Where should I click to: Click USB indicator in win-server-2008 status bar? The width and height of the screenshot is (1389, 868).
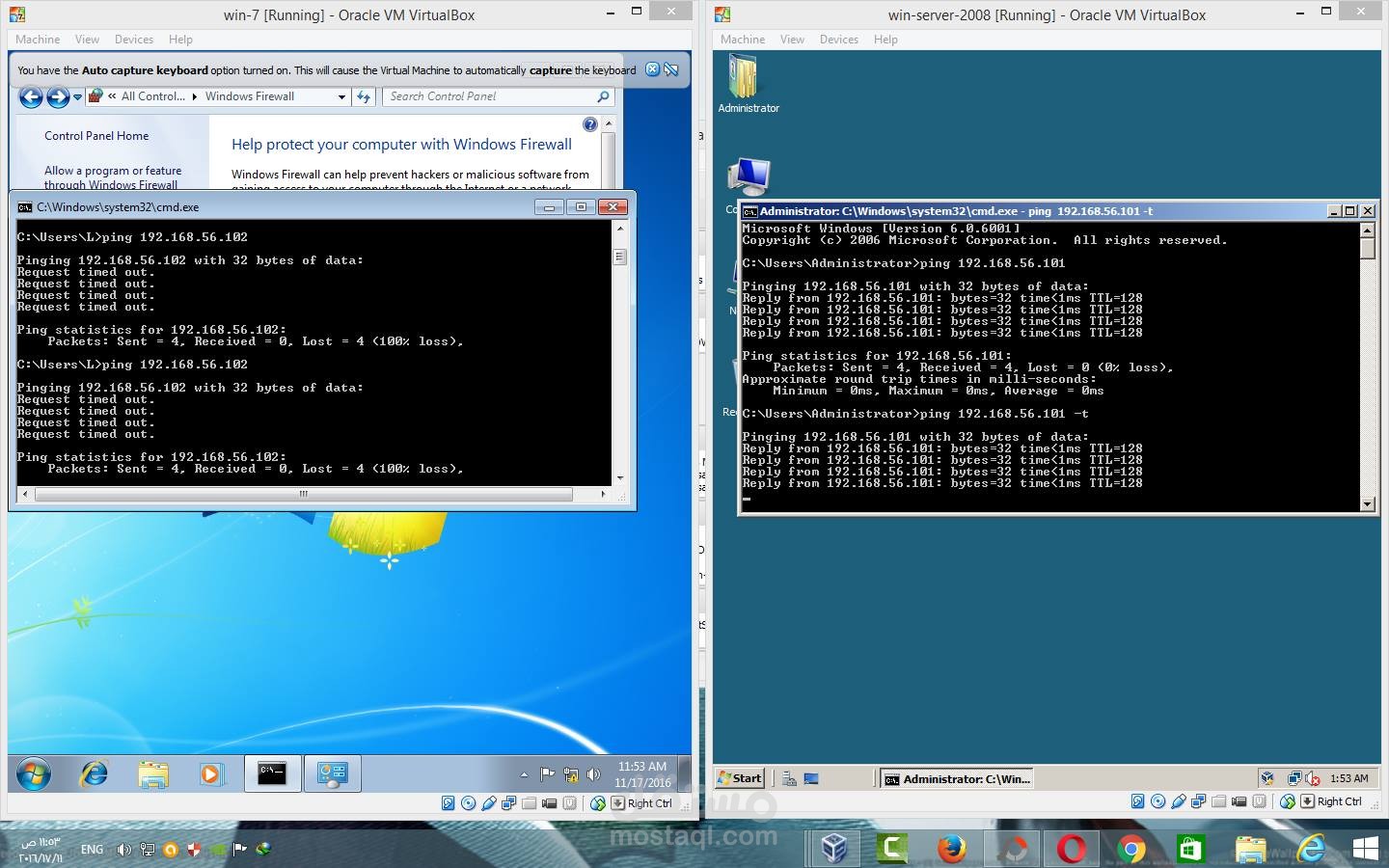[x=1179, y=801]
